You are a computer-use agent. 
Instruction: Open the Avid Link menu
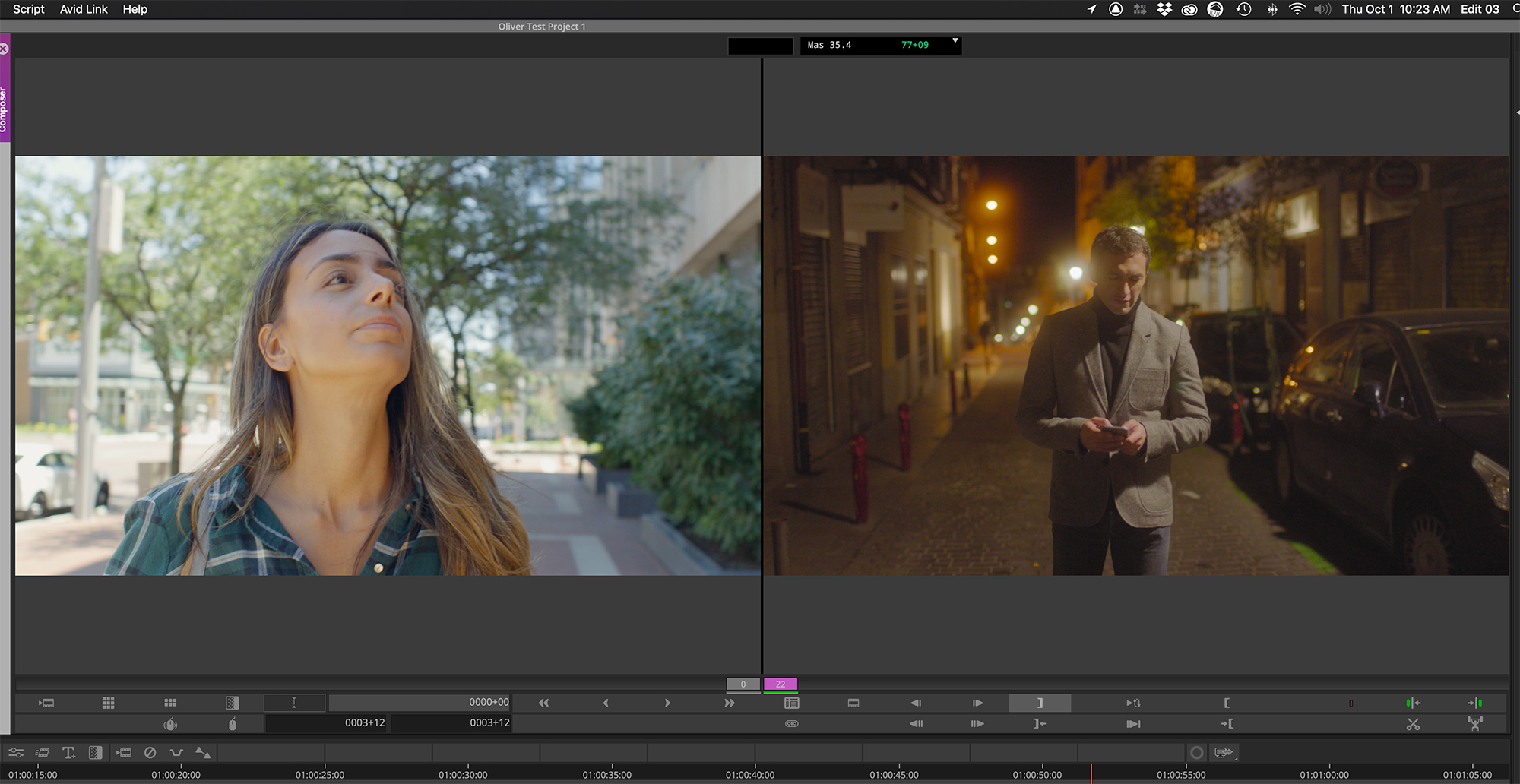click(84, 9)
